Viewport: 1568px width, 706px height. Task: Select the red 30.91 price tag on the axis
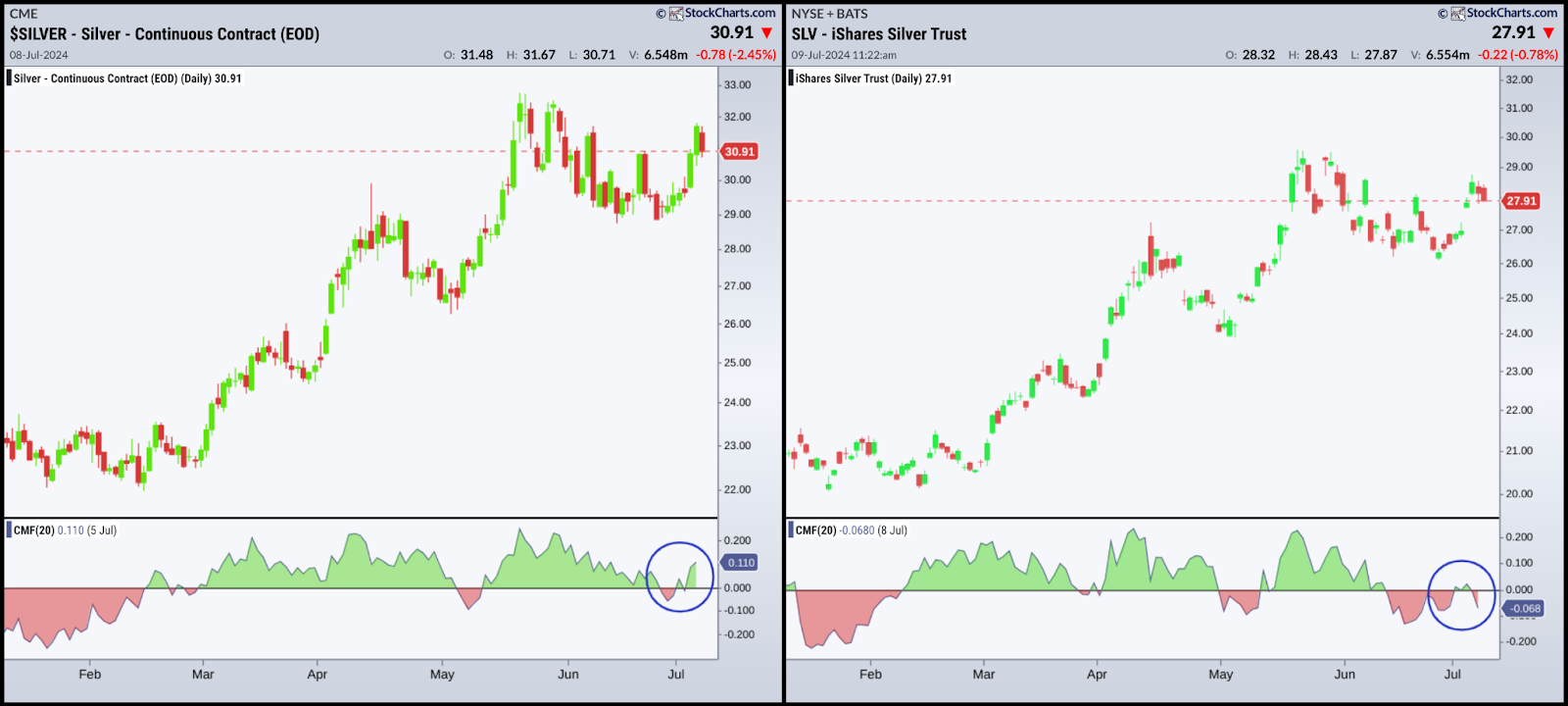click(739, 152)
